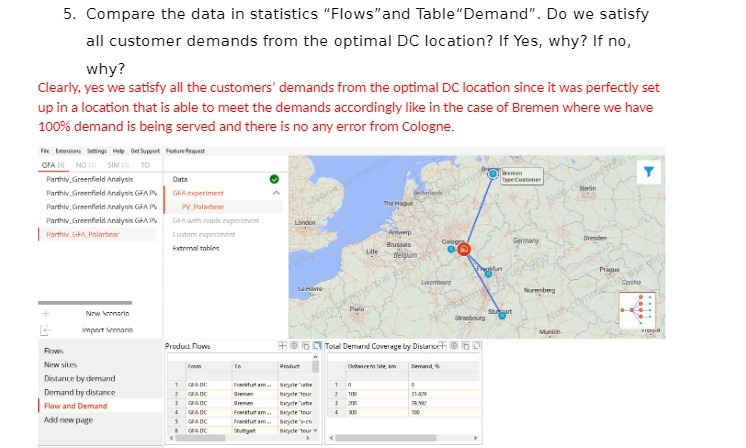
Task: Open the New sites statistics page
Action: coord(60,364)
